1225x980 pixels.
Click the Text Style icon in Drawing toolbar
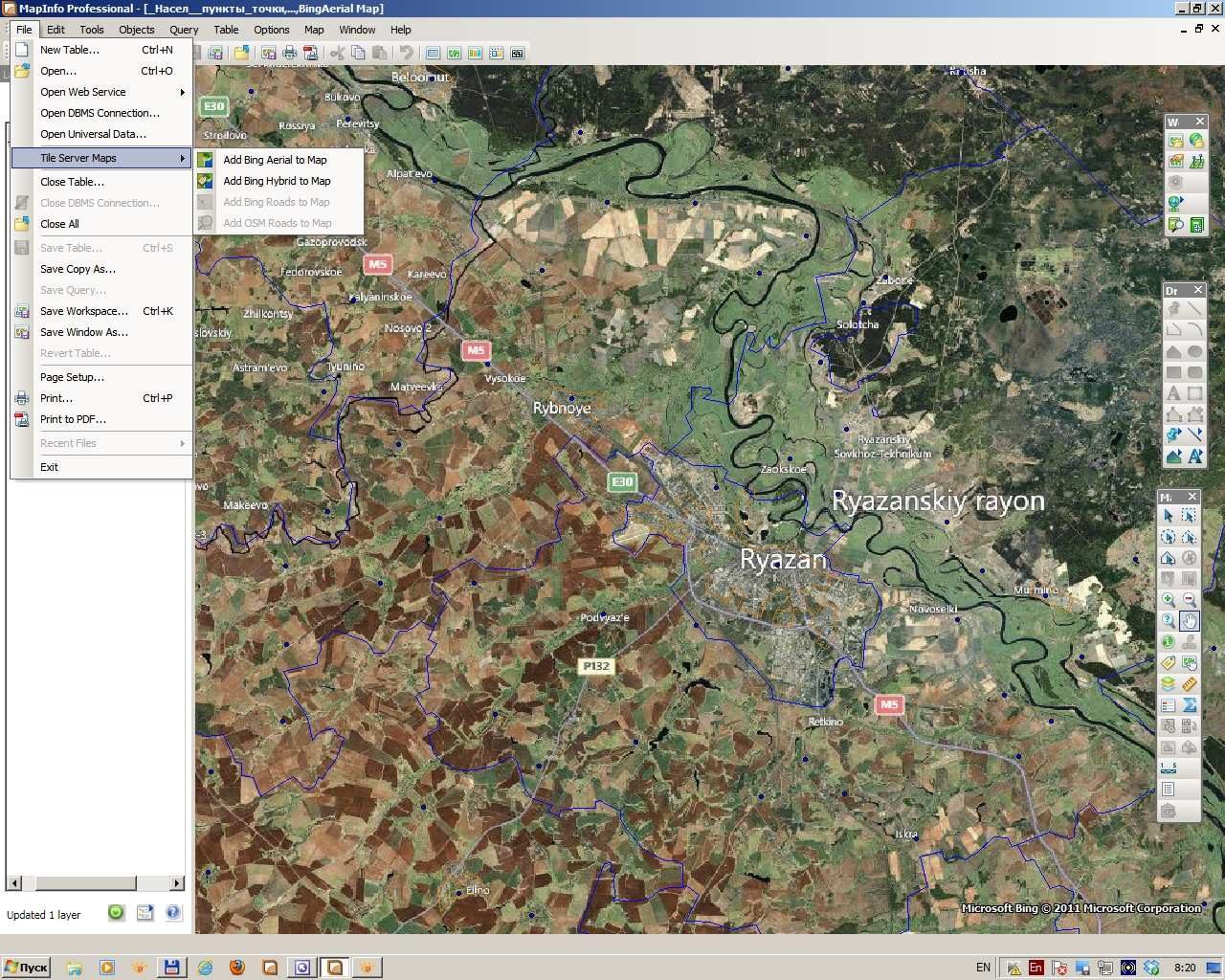[1194, 457]
